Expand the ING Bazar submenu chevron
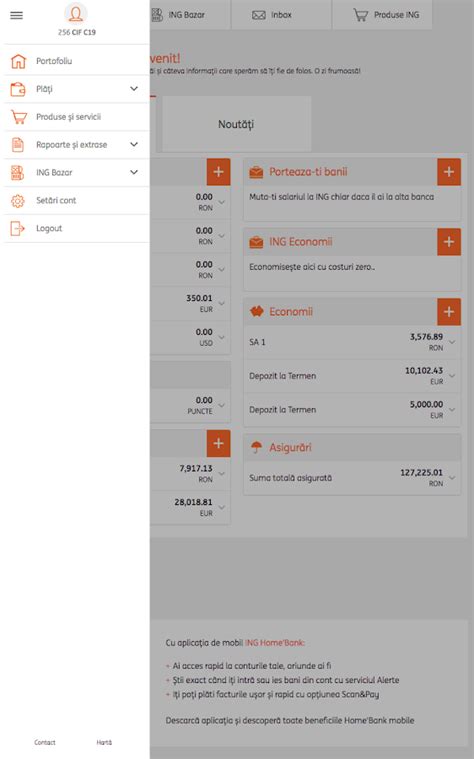The width and height of the screenshot is (474, 759). point(134,172)
